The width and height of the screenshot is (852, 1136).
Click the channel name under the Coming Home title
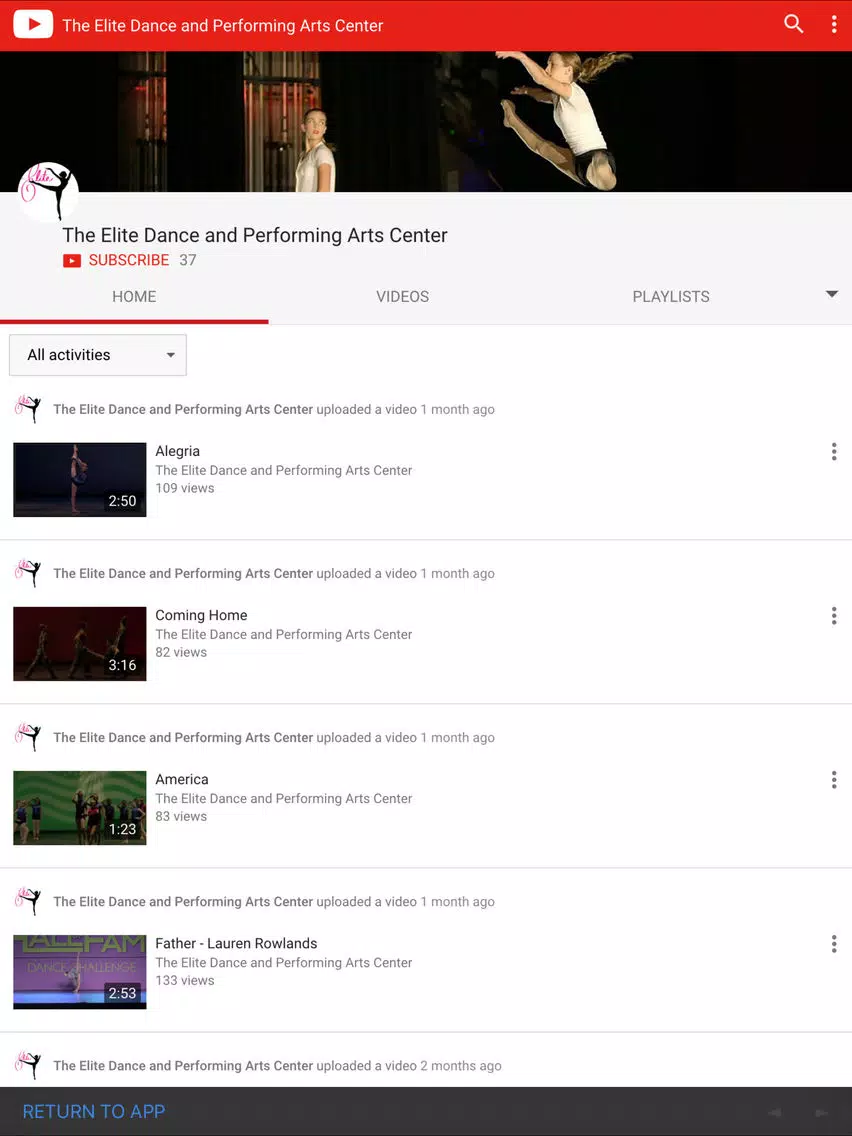click(x=284, y=635)
